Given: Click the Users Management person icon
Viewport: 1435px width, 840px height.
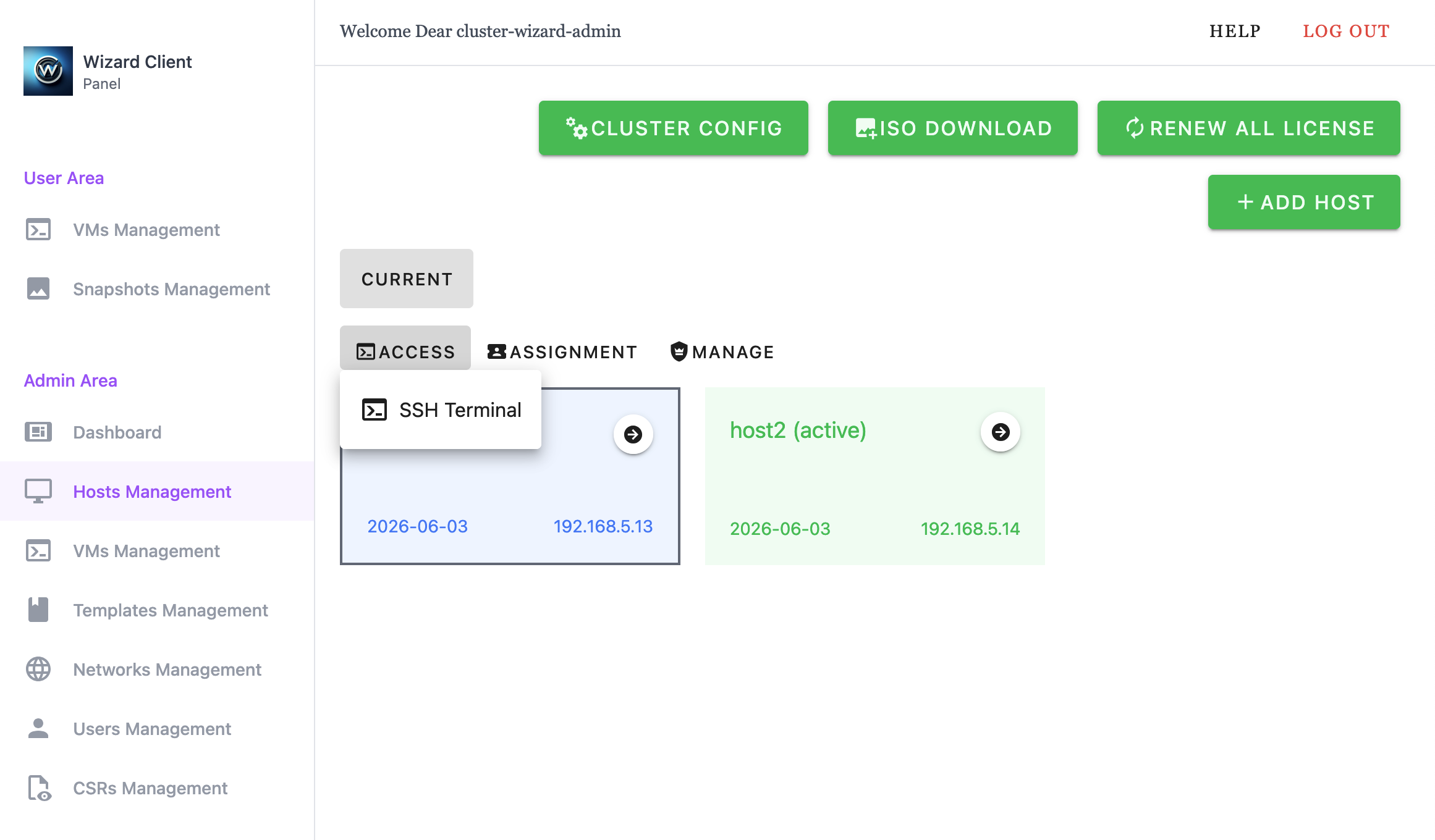Looking at the screenshot, I should (x=38, y=728).
